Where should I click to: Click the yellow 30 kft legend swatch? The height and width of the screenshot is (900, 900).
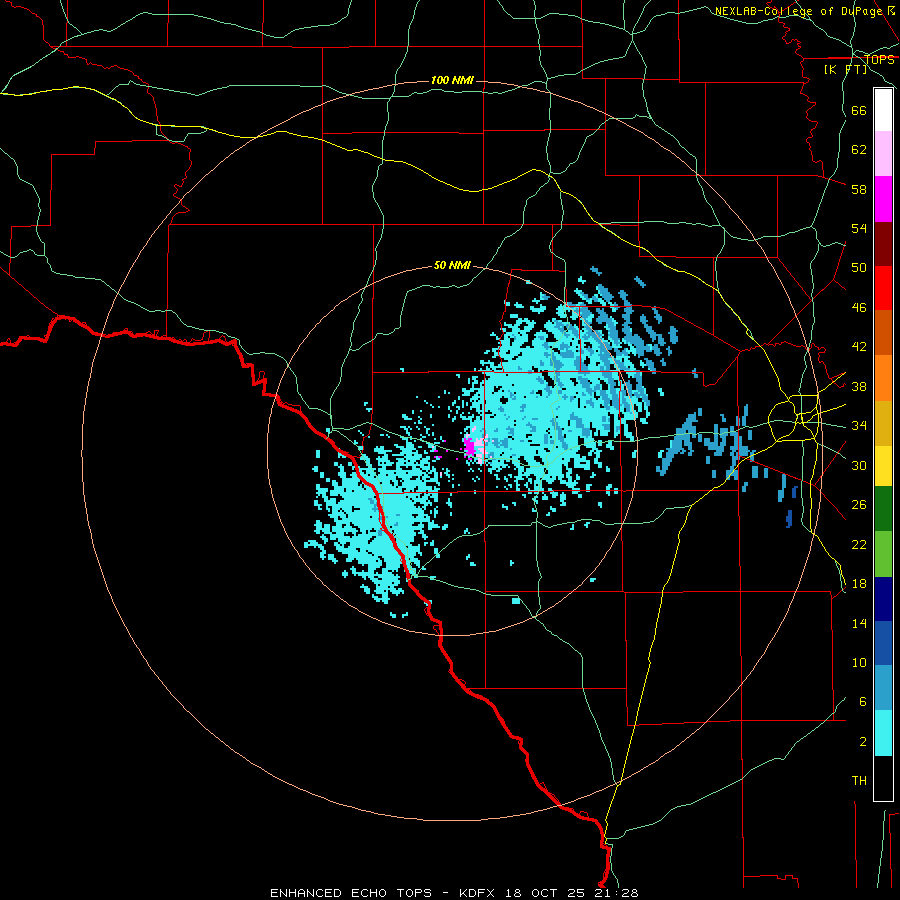pos(883,466)
